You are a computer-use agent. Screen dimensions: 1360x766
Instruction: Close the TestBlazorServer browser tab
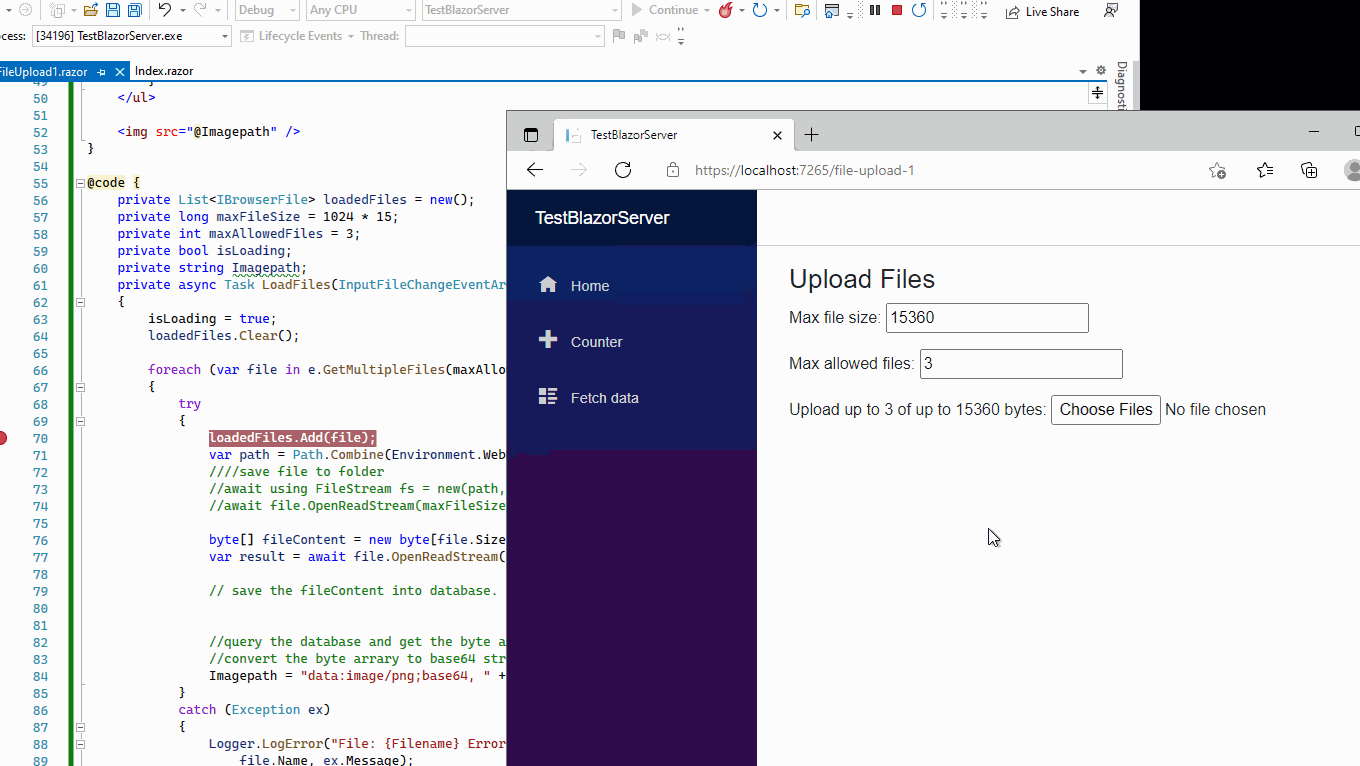(778, 135)
